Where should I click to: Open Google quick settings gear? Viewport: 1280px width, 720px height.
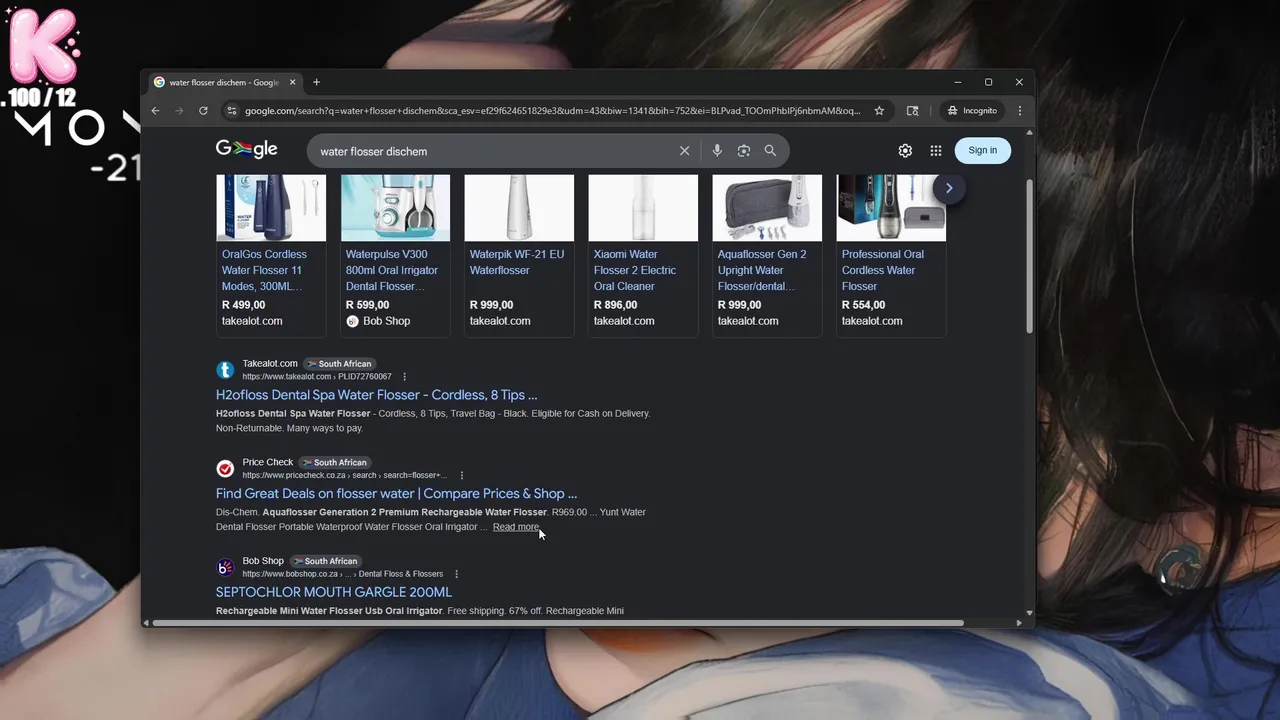click(x=905, y=151)
